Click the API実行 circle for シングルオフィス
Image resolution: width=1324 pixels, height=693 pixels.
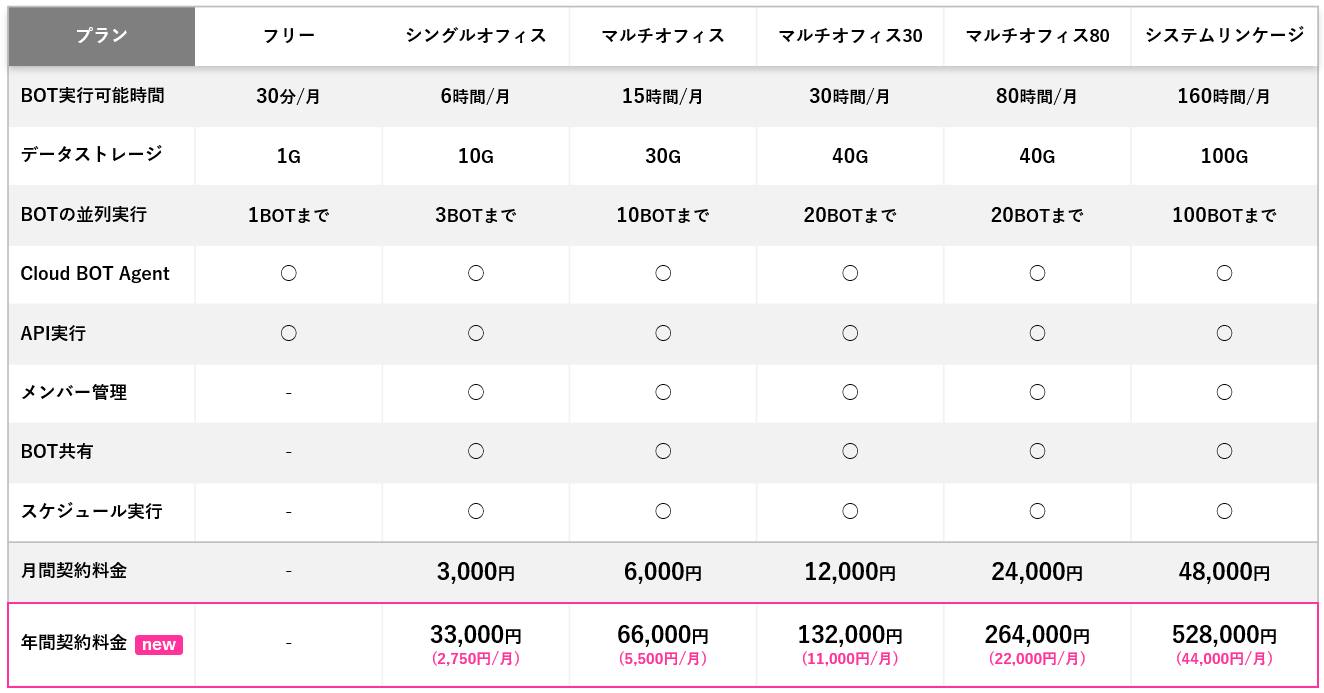pos(476,333)
